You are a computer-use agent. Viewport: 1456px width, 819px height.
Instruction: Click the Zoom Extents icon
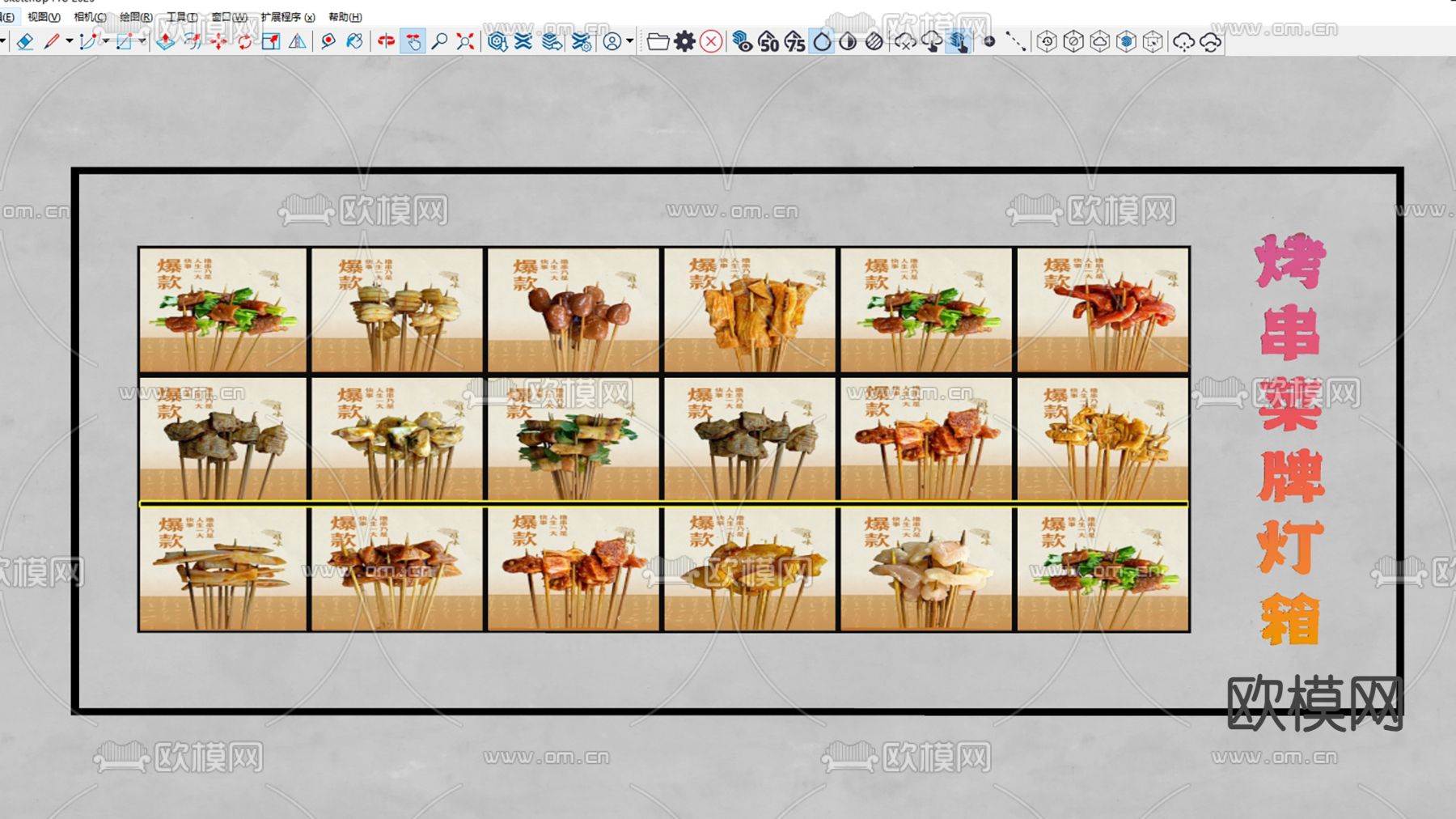click(465, 41)
